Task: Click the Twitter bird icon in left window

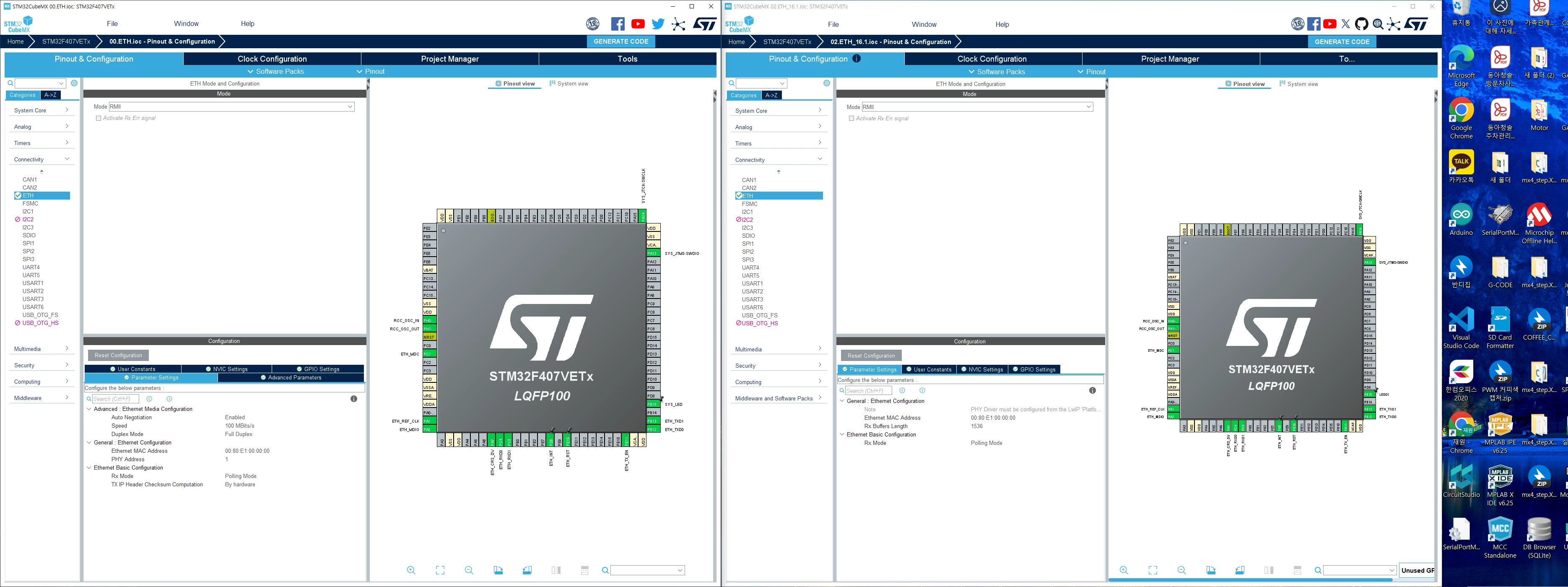Action: click(658, 24)
